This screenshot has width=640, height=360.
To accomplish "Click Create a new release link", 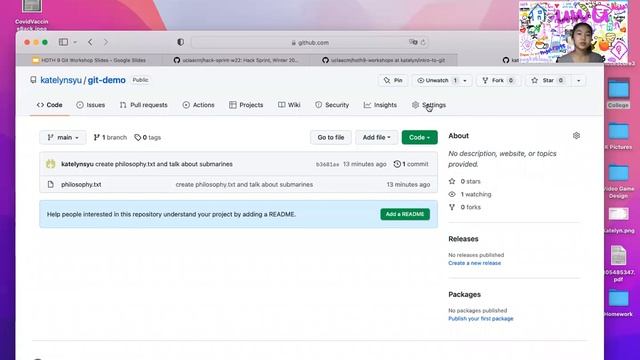I will 475,263.
